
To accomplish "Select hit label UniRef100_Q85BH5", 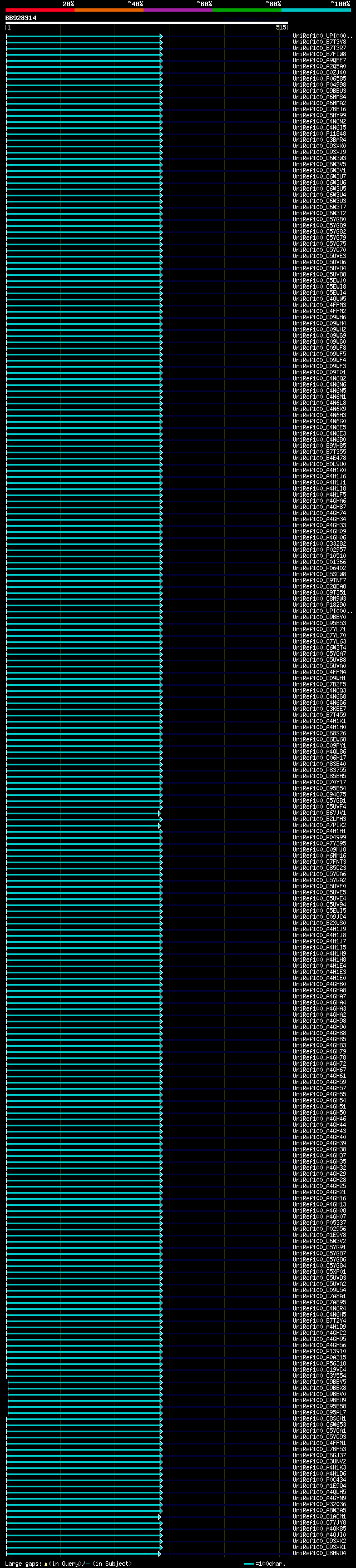I will coord(319,776).
